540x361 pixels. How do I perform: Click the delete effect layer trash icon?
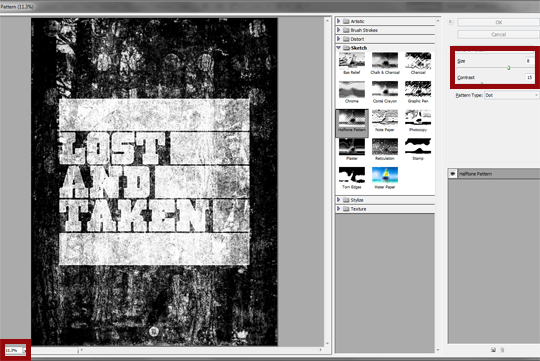502,350
